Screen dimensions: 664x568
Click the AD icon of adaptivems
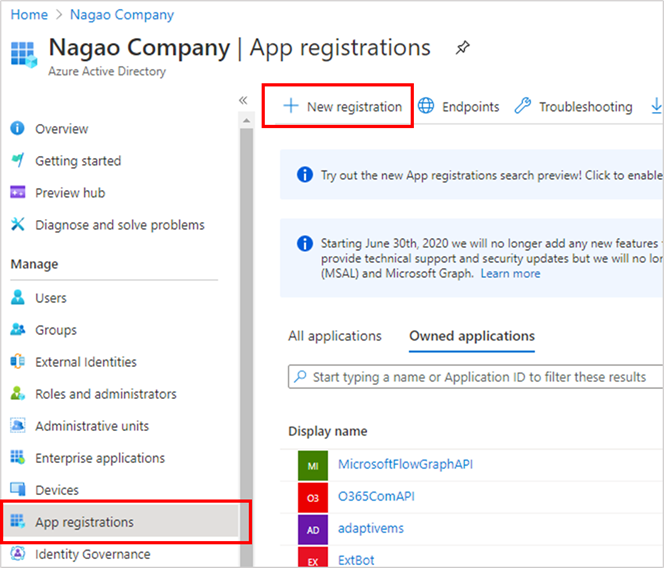[313, 529]
